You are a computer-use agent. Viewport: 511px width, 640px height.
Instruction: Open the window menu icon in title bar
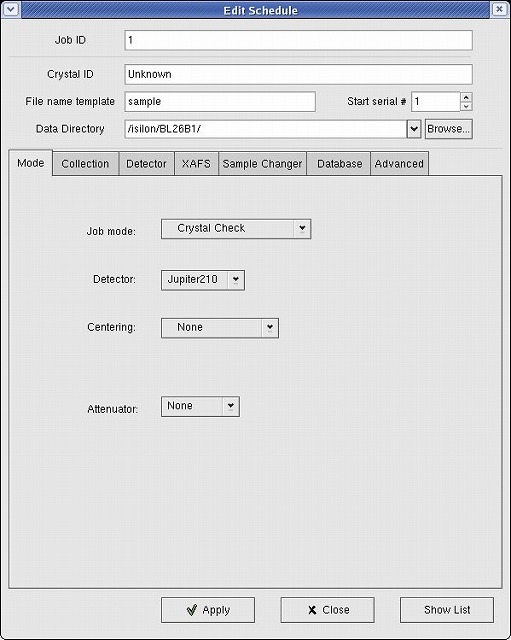11,9
